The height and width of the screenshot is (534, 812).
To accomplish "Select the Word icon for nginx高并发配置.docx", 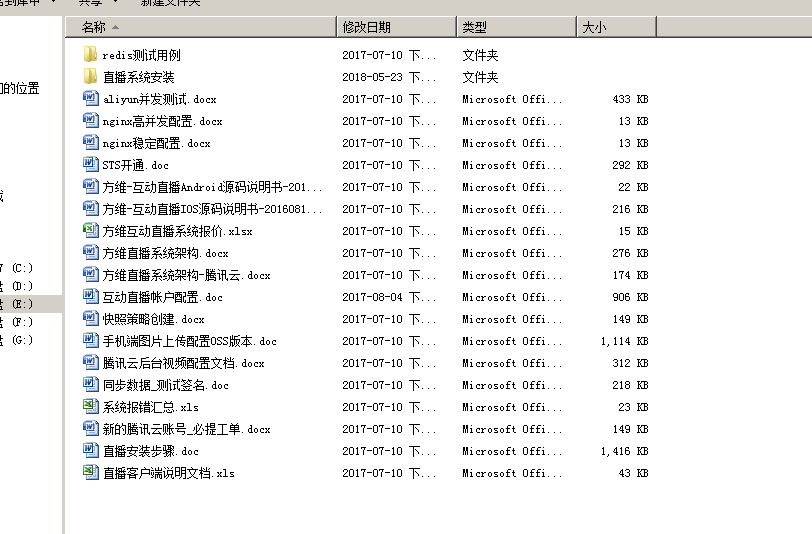I will pyautogui.click(x=91, y=121).
